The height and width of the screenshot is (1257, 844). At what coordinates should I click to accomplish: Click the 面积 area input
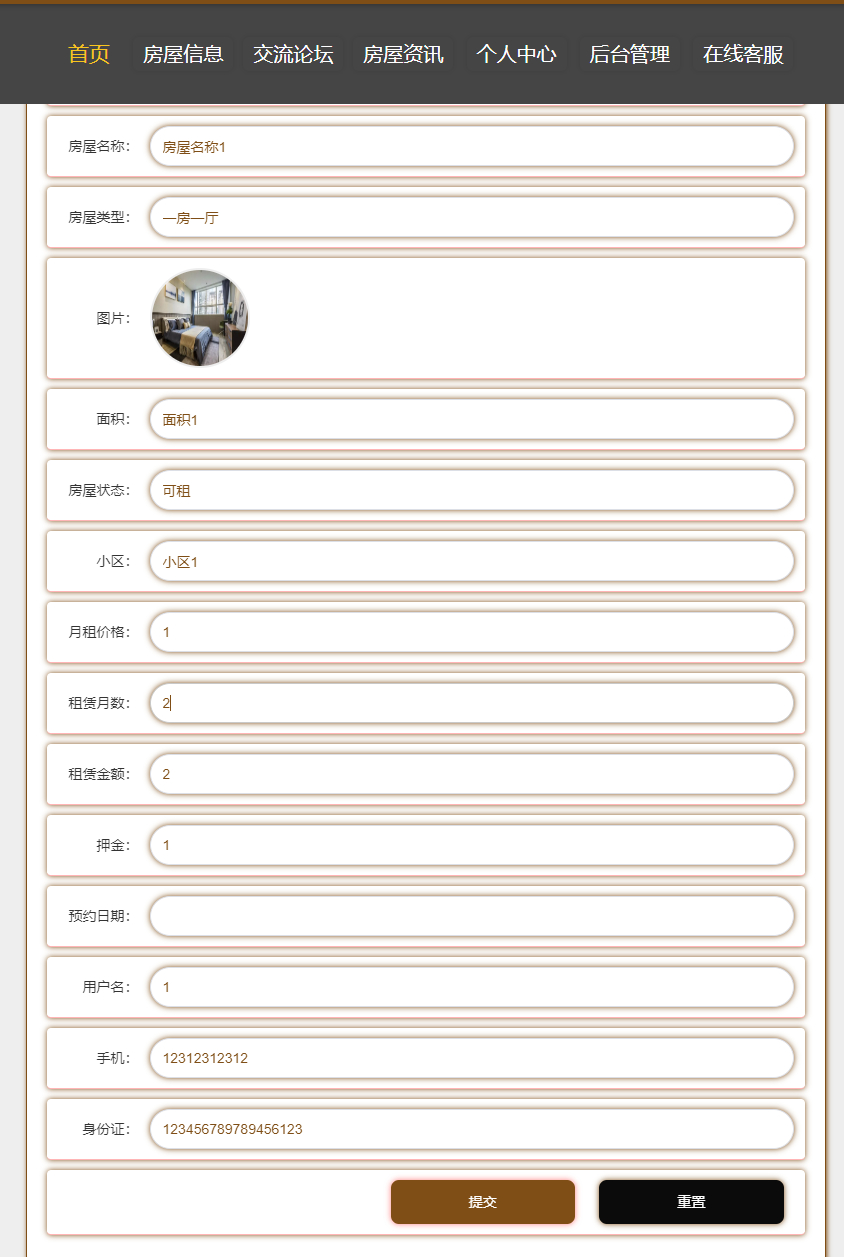coord(470,419)
